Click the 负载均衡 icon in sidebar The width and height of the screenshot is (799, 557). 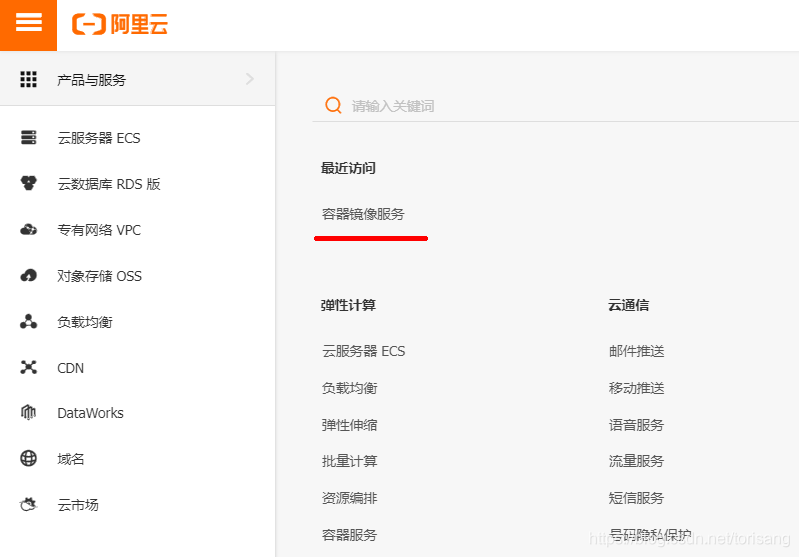[x=29, y=322]
